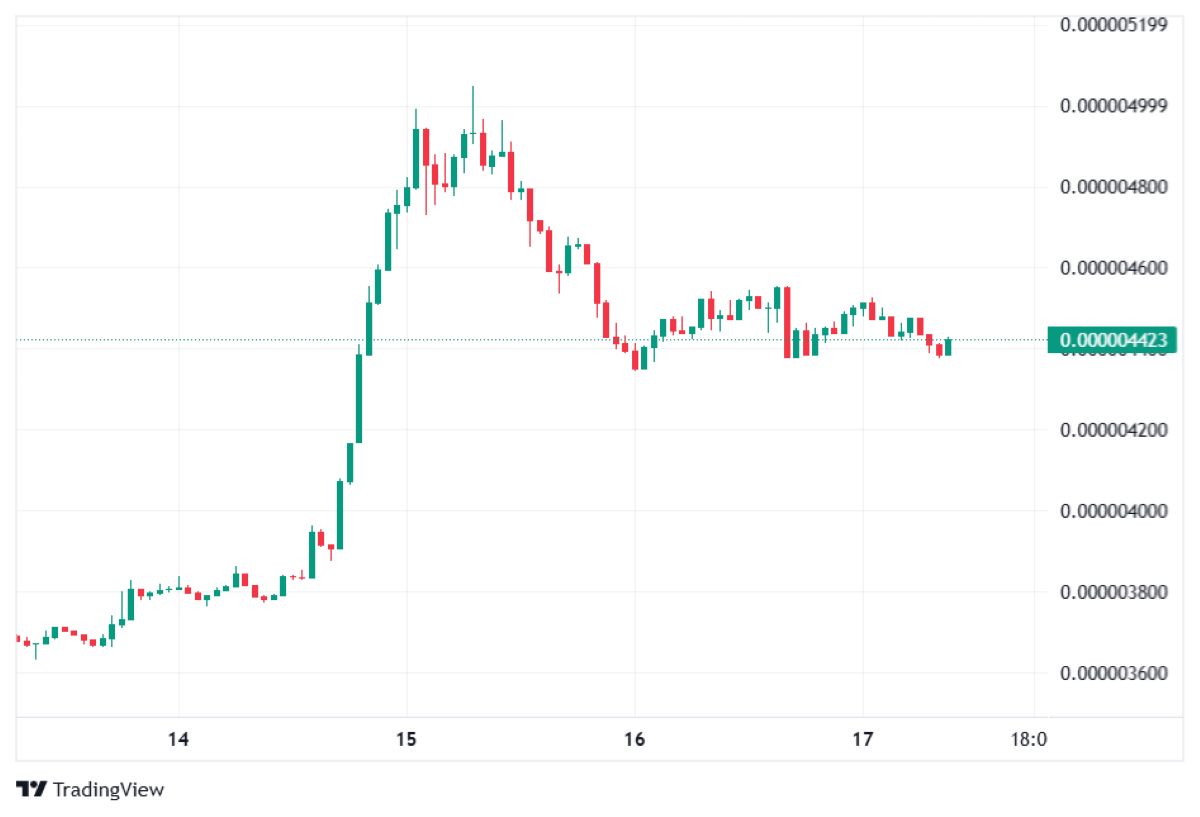Open the TradingView text link
This screenshot has height=817, width=1200.
(x=108, y=789)
